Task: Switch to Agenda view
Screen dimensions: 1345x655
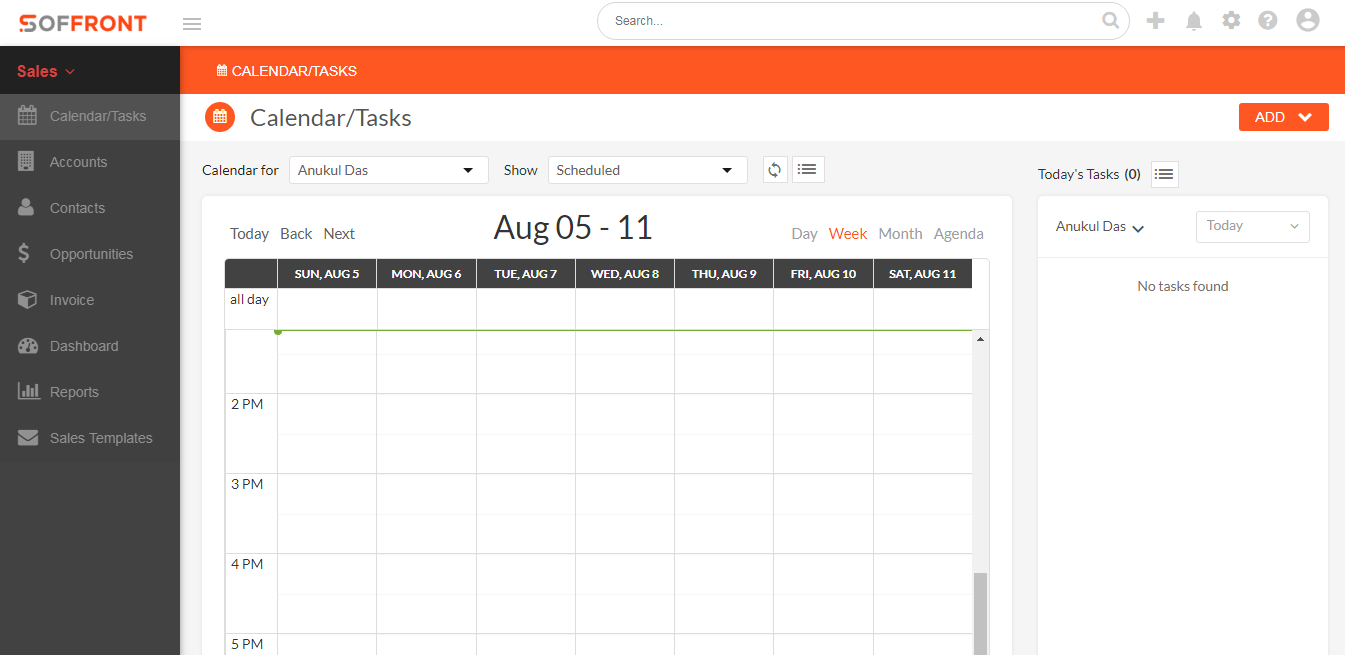Action: click(959, 233)
